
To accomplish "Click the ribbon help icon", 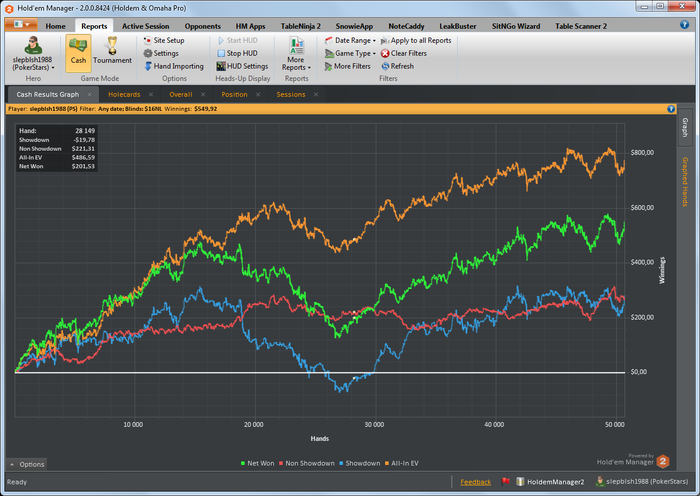I will tap(684, 25).
